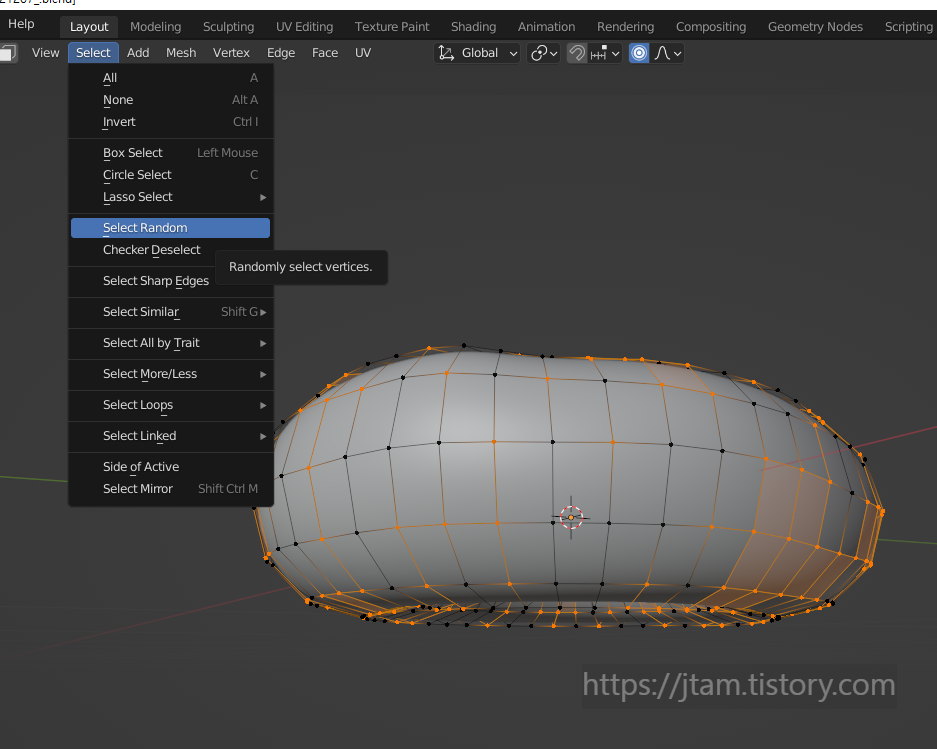Click the transform orientation axes icon

point(446,53)
